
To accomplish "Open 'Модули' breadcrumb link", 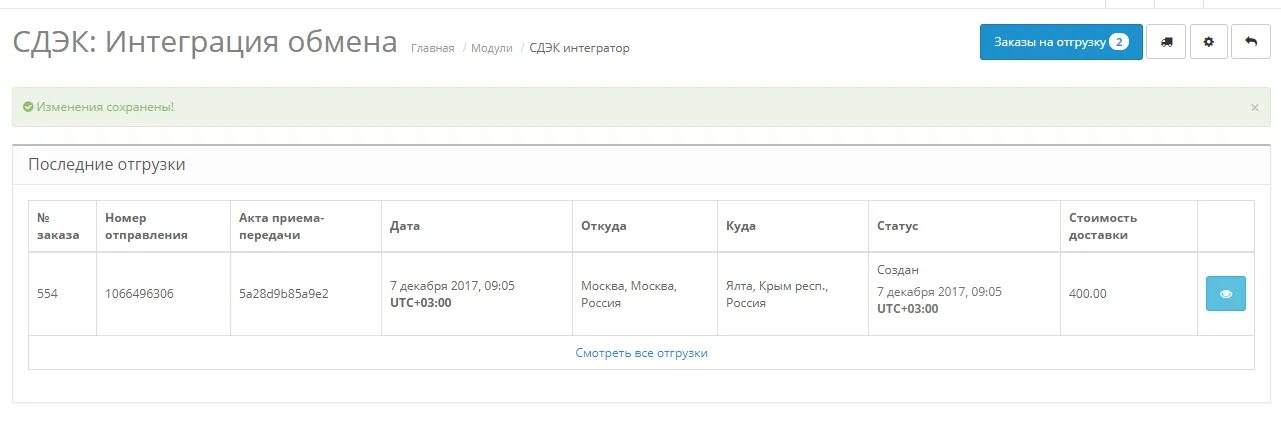I will [492, 48].
